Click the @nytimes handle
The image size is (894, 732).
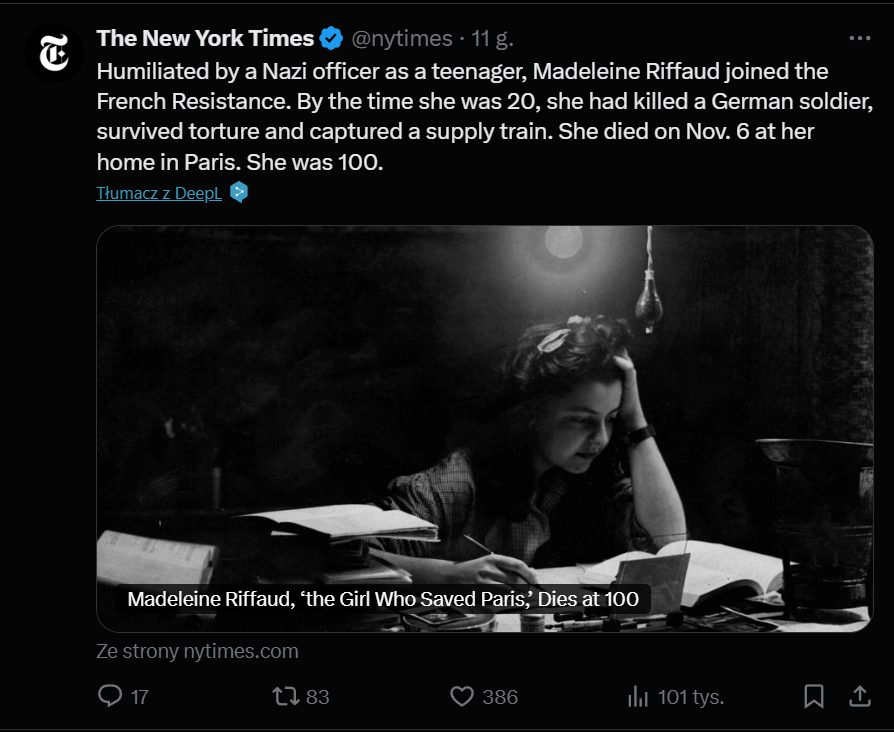click(399, 39)
